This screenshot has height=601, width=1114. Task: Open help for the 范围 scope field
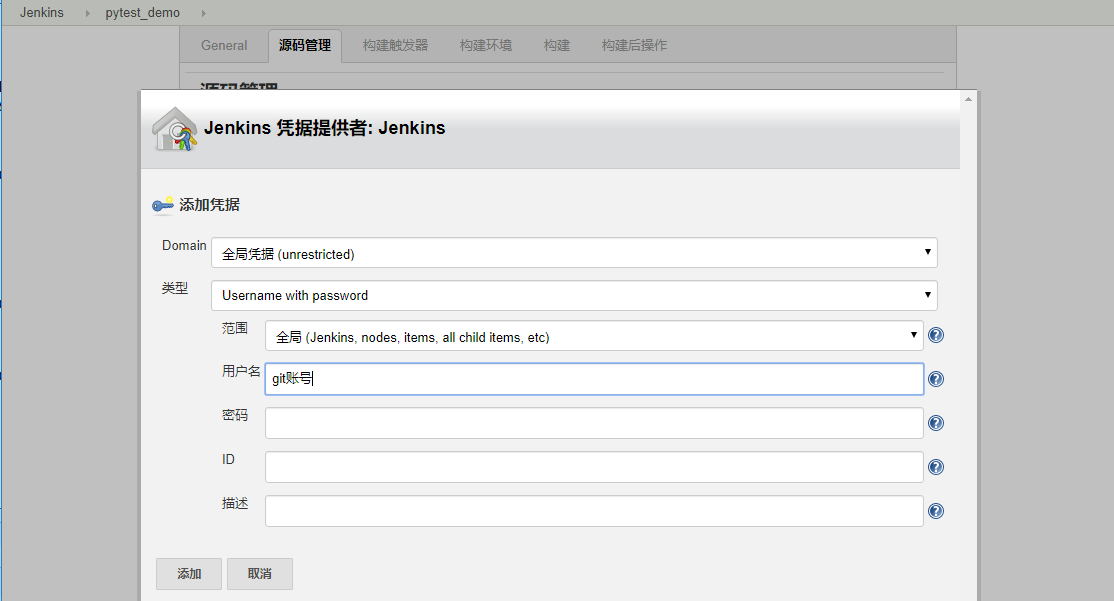pyautogui.click(x=936, y=335)
